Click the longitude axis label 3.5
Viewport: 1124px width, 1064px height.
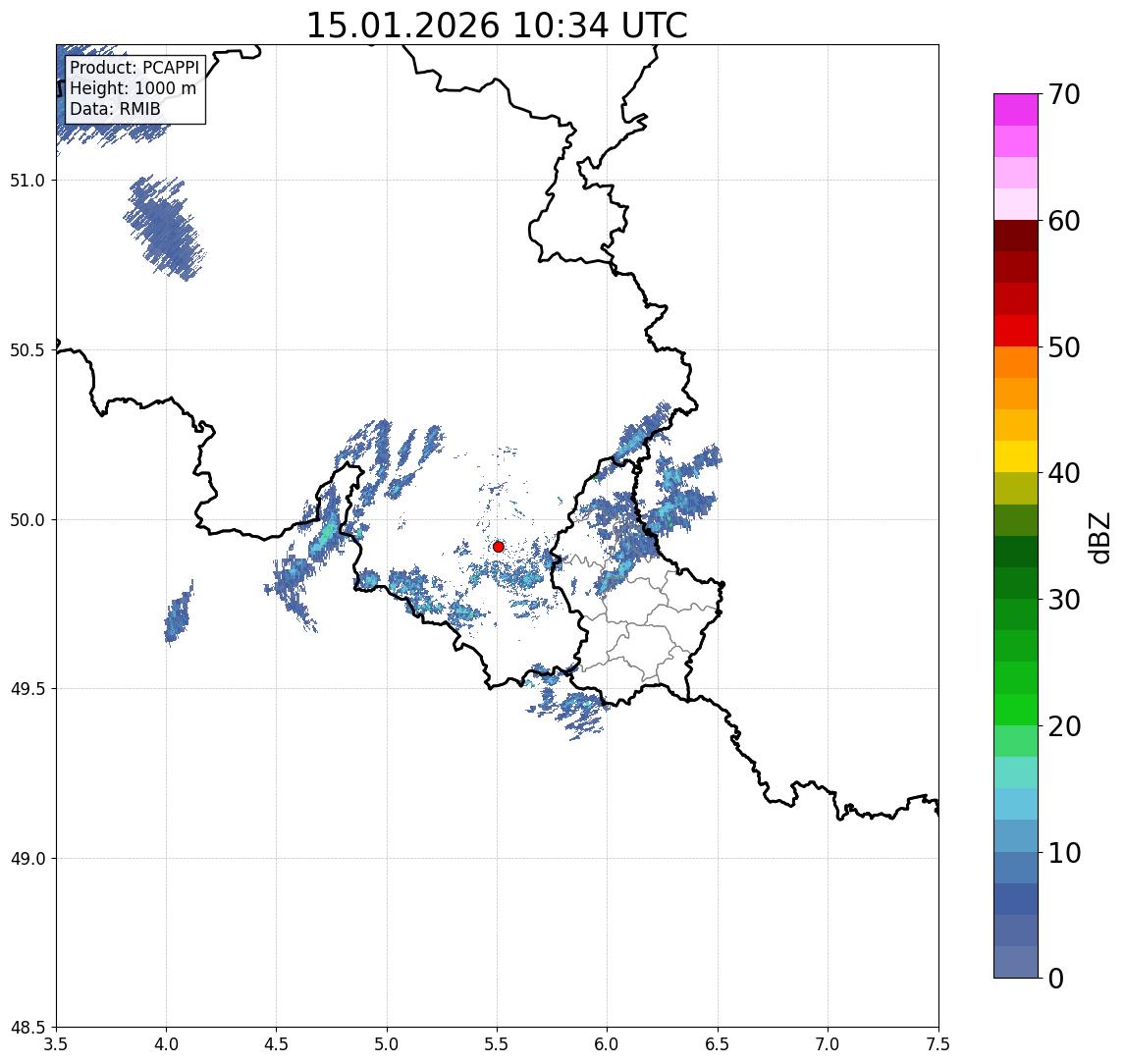56,1044
